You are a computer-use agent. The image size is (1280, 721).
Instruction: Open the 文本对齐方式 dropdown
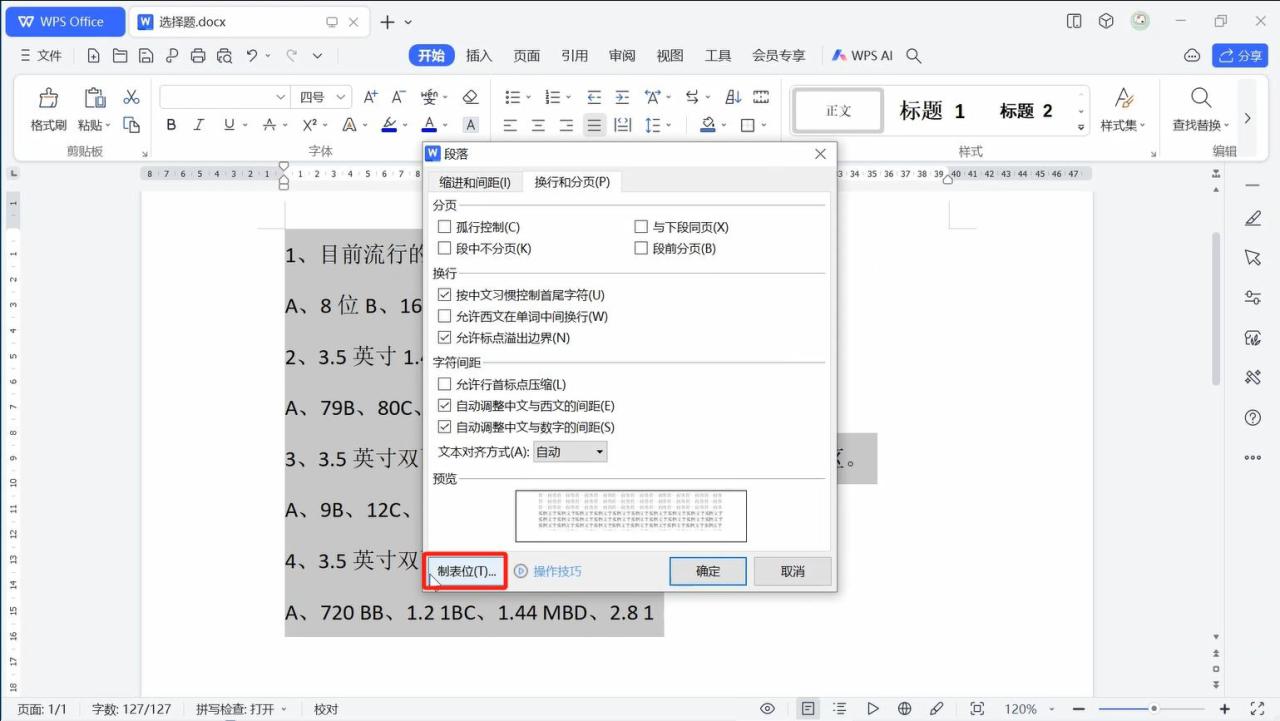coord(570,452)
